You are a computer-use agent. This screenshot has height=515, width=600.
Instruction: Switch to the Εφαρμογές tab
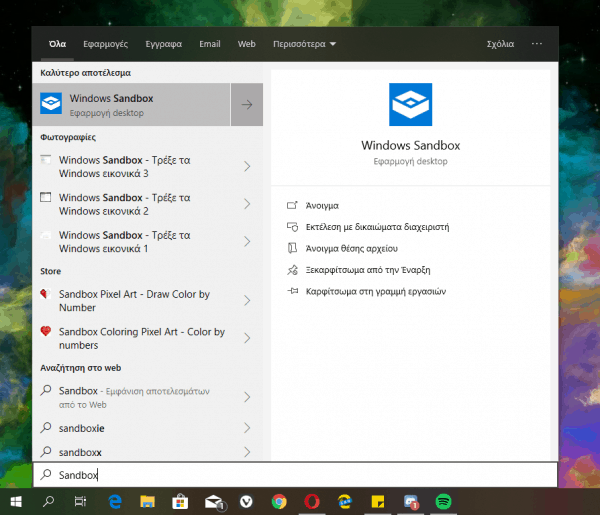point(106,44)
